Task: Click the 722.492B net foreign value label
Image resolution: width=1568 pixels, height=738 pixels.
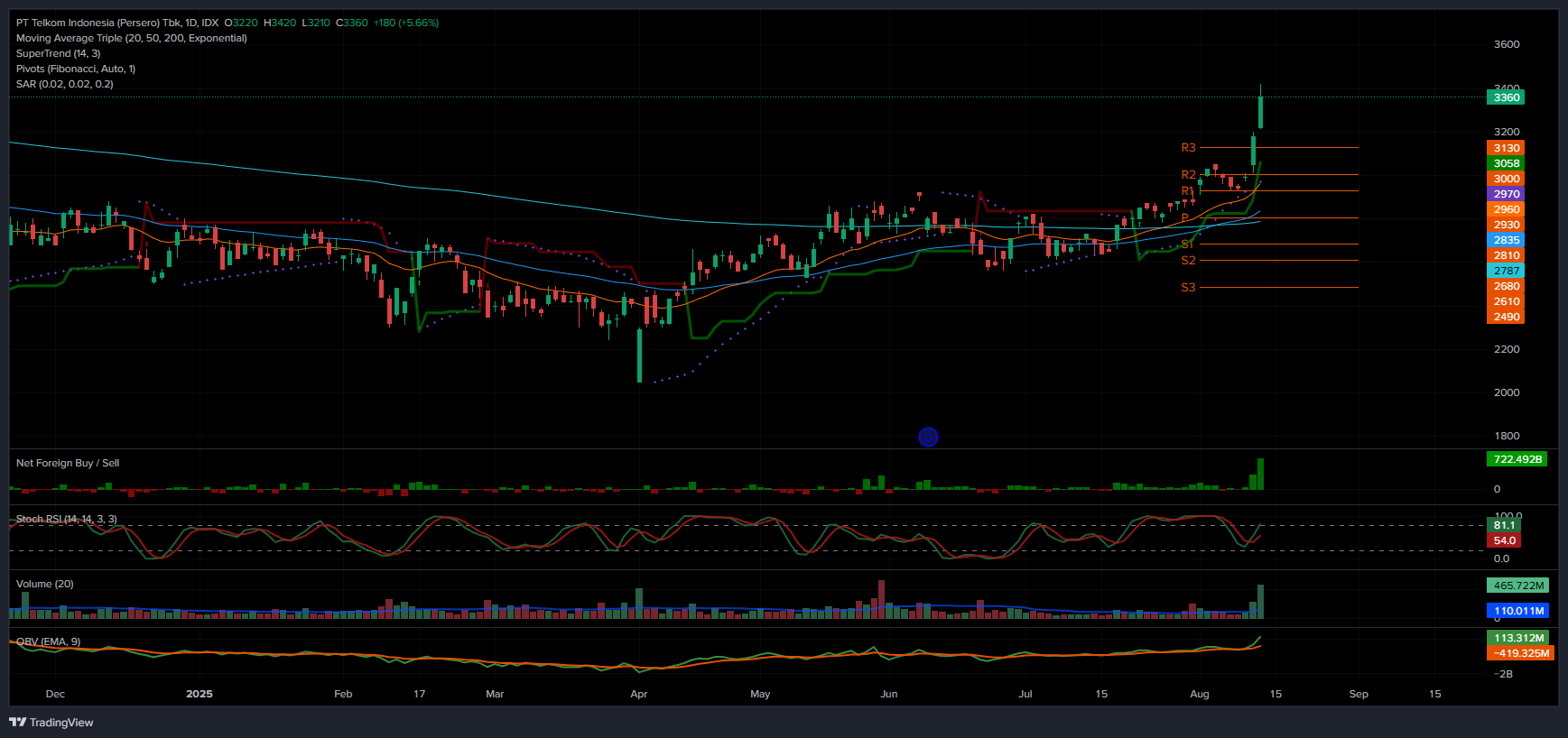Action: click(1517, 459)
